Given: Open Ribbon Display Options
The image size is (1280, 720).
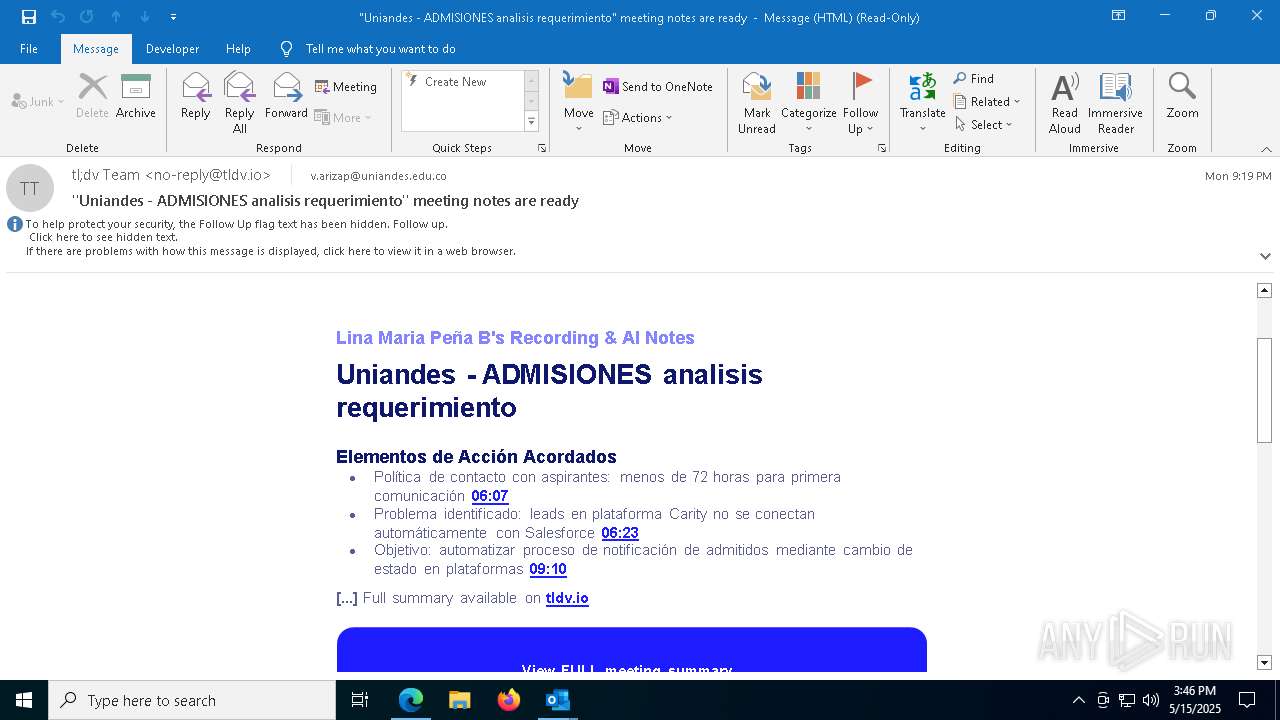Looking at the screenshot, I should pos(1119,16).
